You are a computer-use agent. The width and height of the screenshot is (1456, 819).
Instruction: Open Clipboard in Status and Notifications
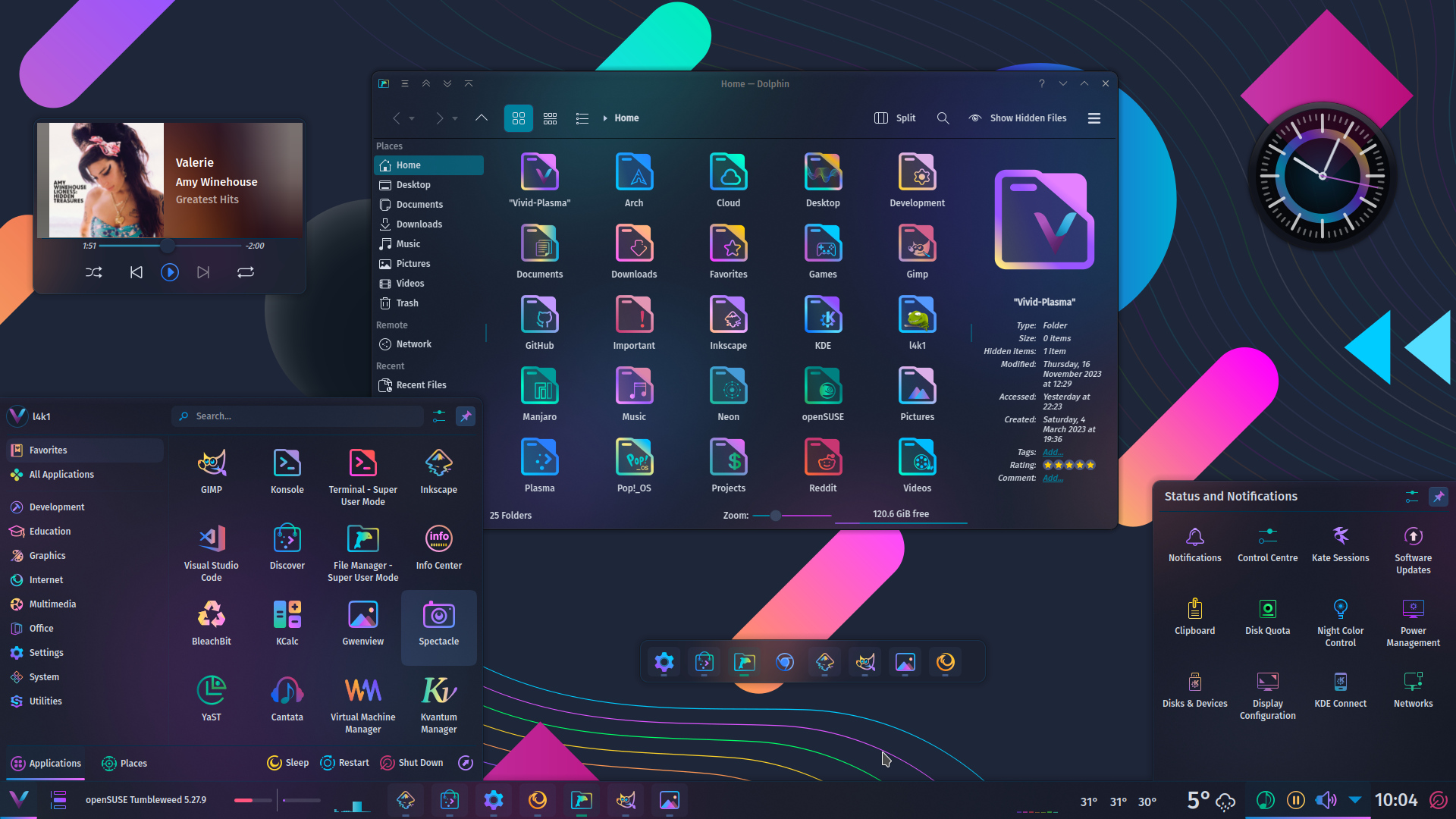click(x=1195, y=617)
